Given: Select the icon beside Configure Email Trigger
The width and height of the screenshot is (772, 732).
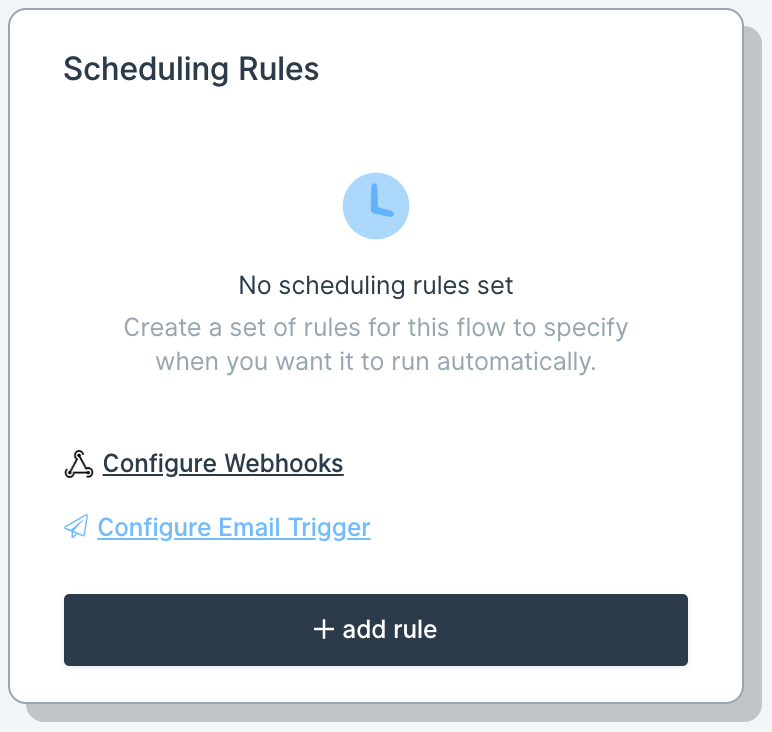Looking at the screenshot, I should [x=76, y=527].
